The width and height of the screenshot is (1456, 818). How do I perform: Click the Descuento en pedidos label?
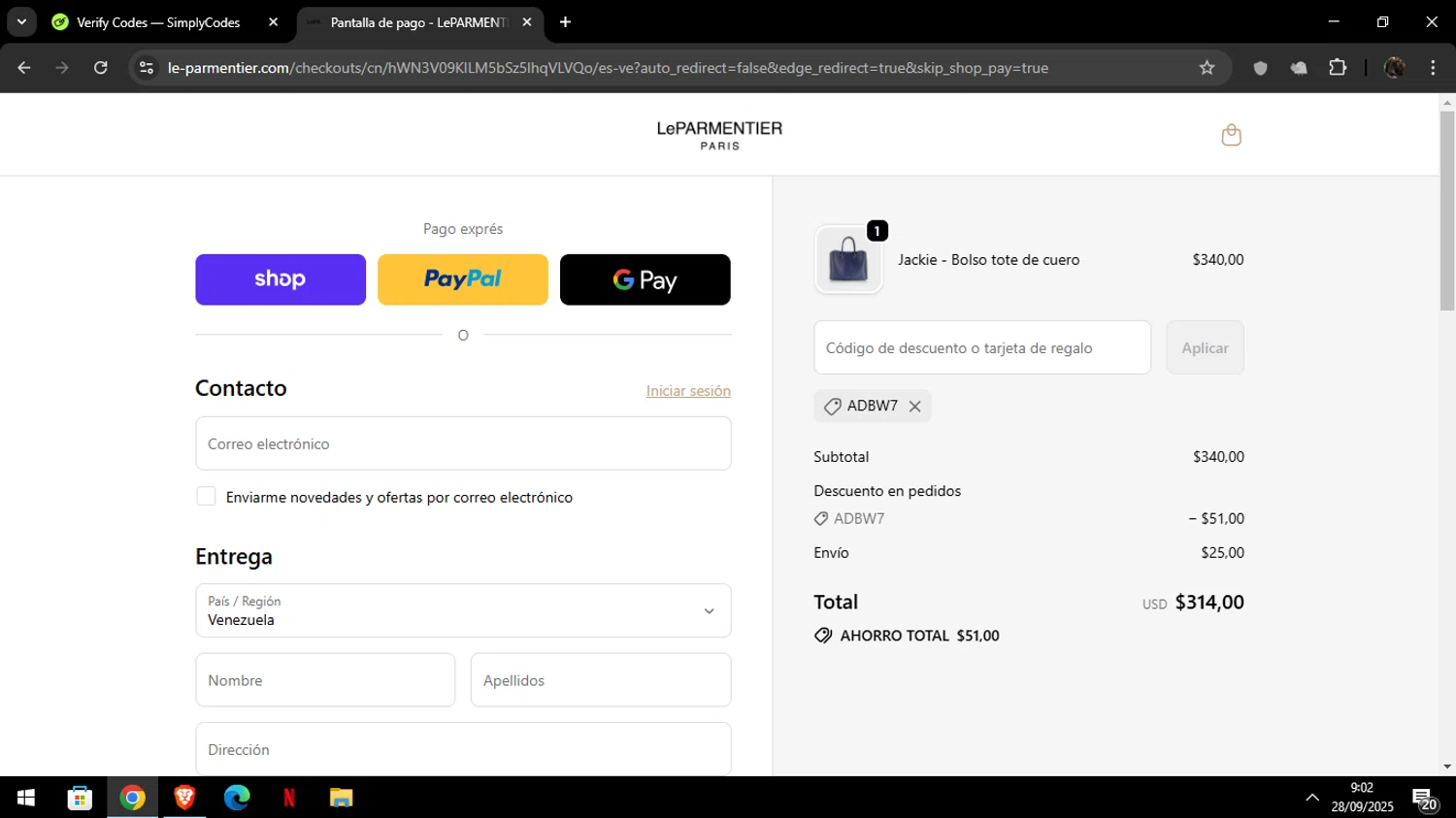(x=887, y=491)
